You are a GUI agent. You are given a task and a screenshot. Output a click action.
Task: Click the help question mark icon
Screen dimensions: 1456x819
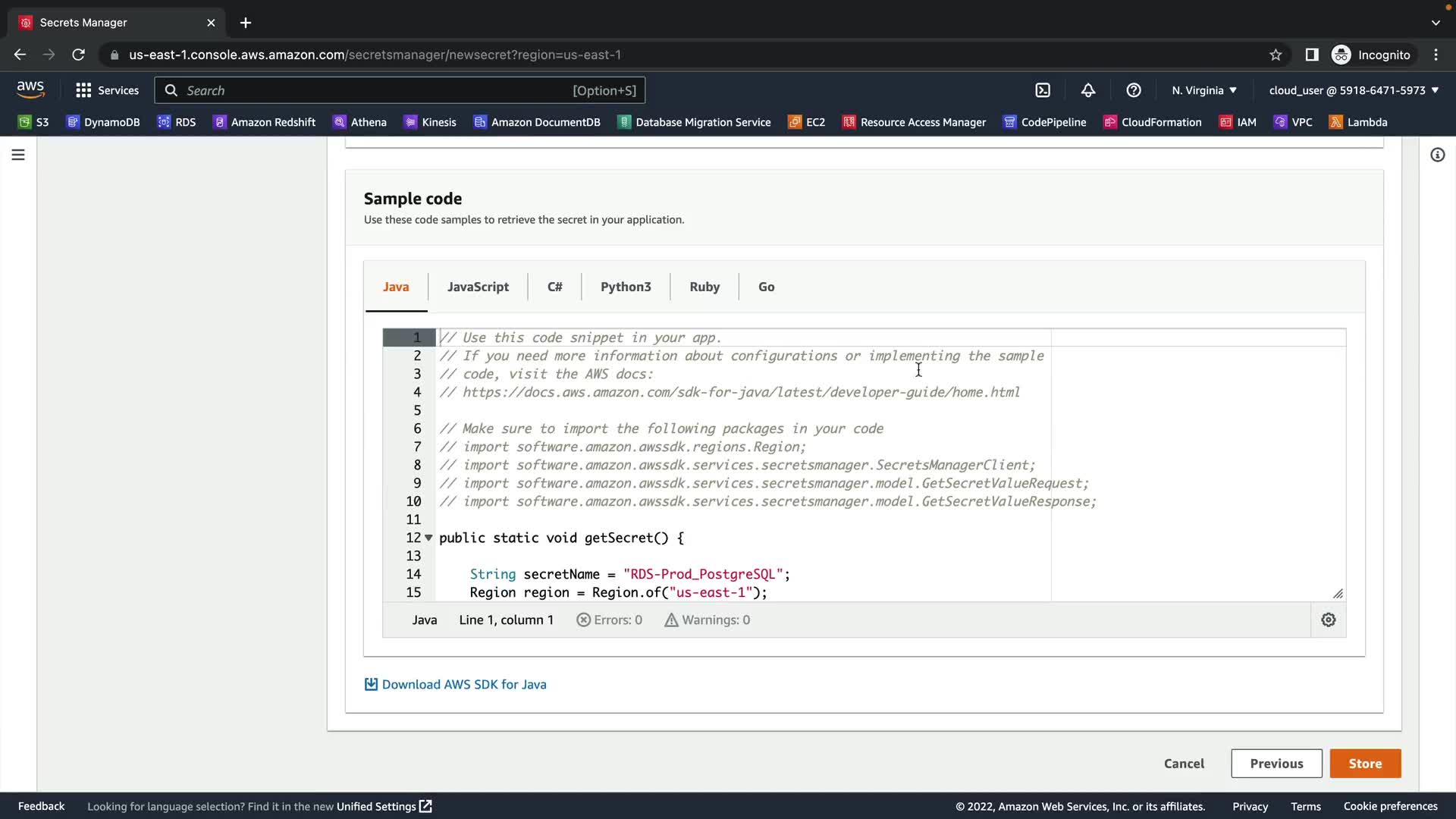[x=1134, y=90]
